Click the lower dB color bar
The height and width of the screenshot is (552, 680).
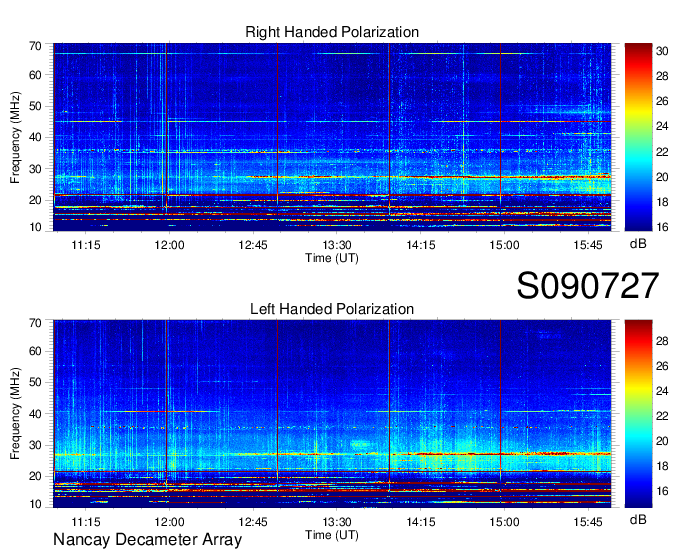tap(638, 414)
